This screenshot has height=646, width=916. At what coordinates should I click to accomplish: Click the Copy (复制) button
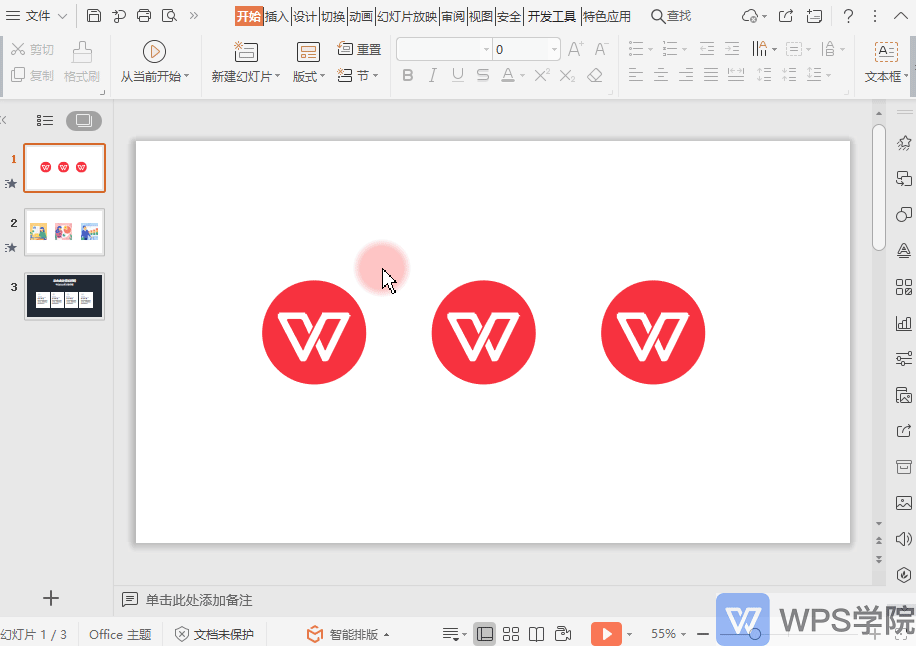tap(33, 75)
